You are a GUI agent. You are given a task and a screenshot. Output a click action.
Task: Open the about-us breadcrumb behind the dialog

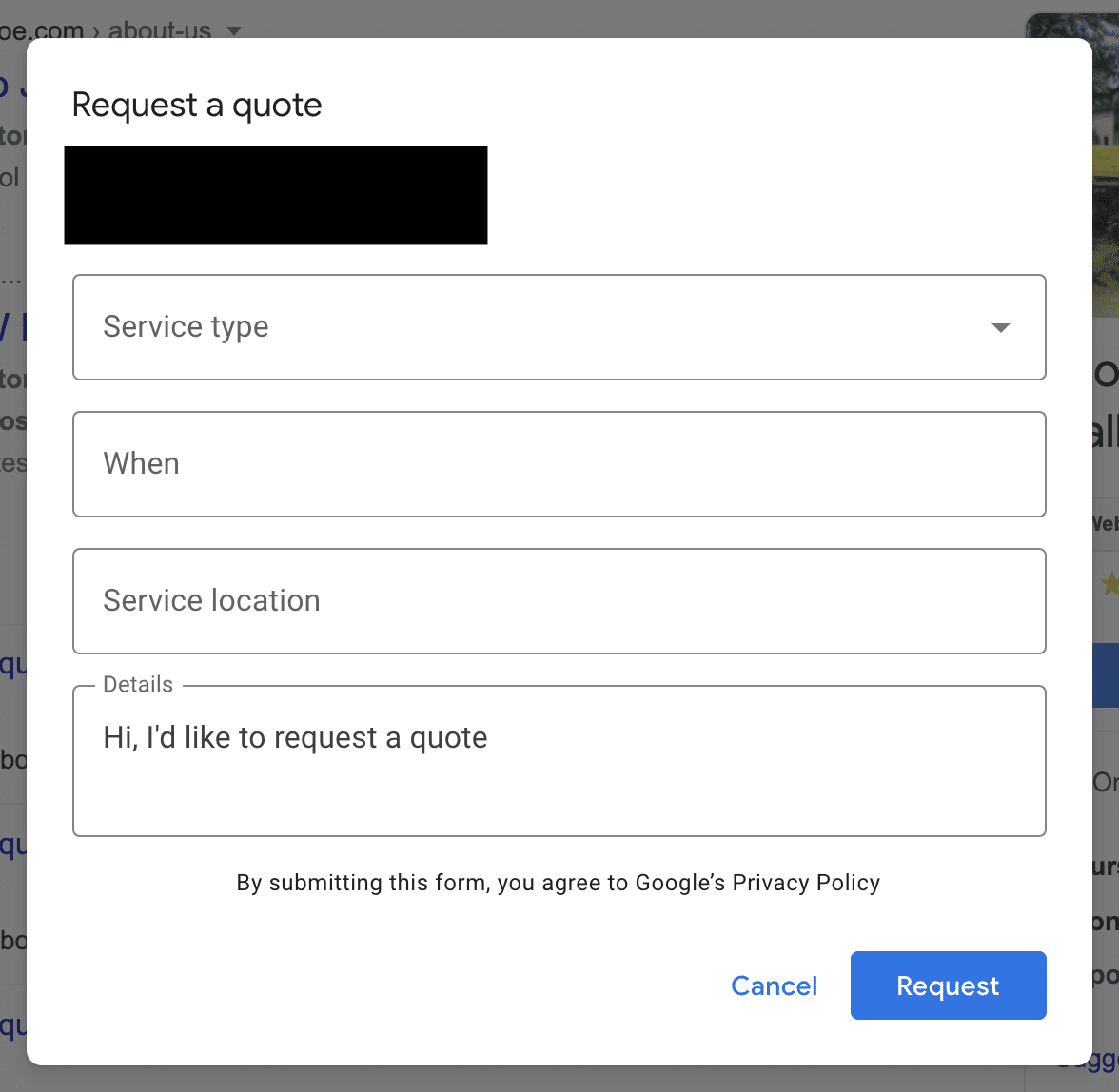pos(159,29)
